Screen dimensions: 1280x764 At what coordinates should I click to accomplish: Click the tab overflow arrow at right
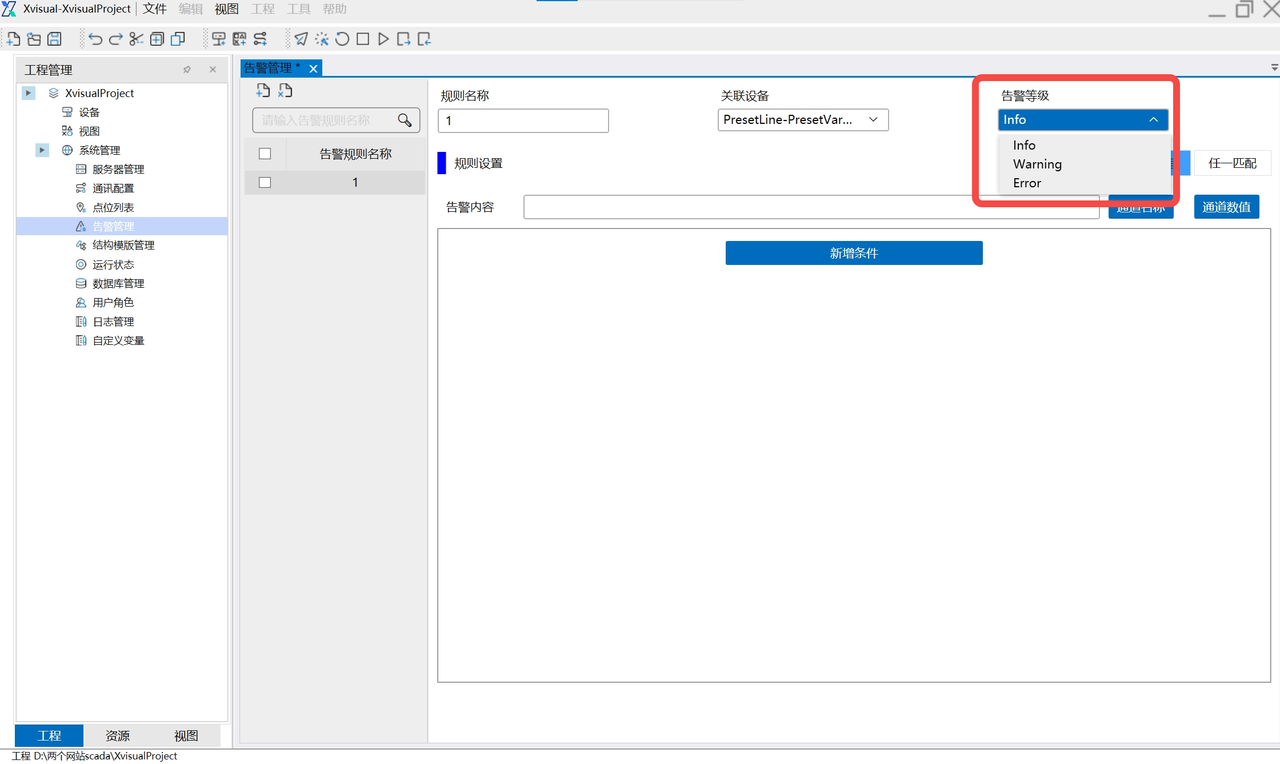[1274, 68]
